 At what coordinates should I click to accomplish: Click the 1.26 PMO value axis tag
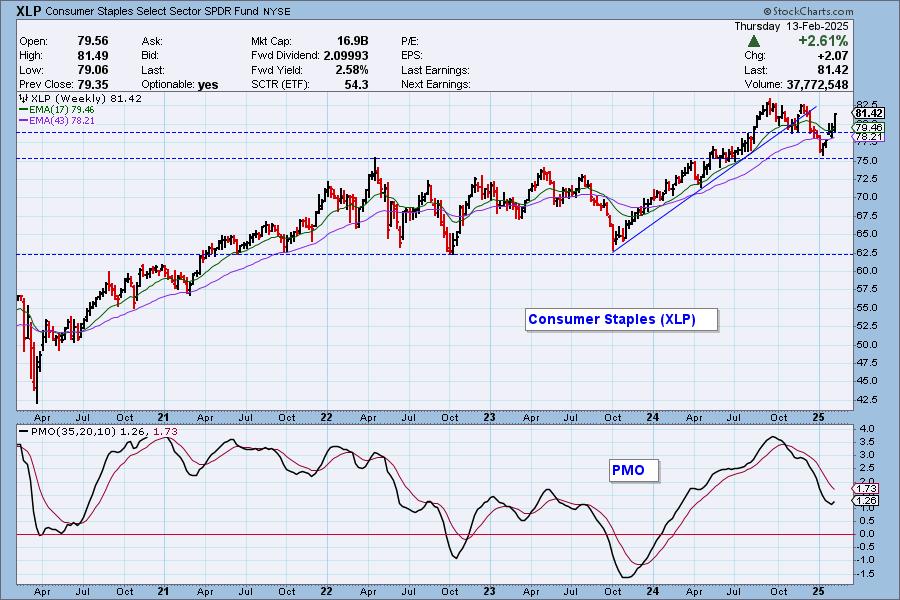pyautogui.click(x=867, y=501)
